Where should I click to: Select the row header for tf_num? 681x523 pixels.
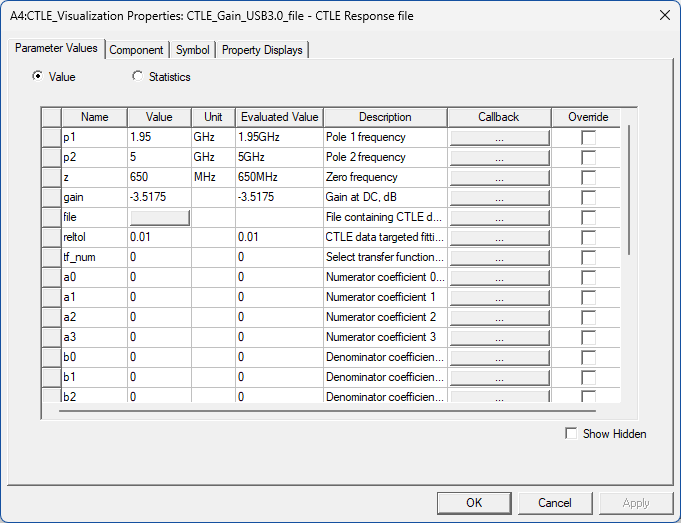(x=52, y=257)
